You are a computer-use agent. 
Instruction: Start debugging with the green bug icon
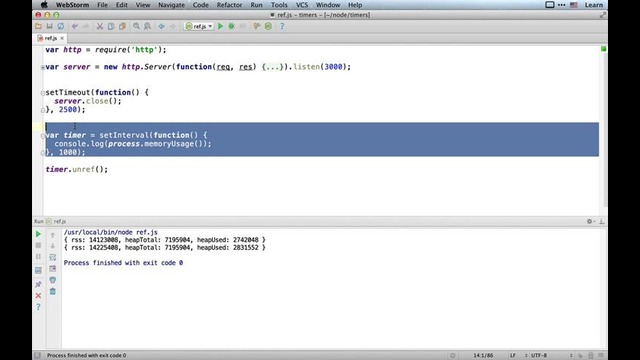point(231,26)
